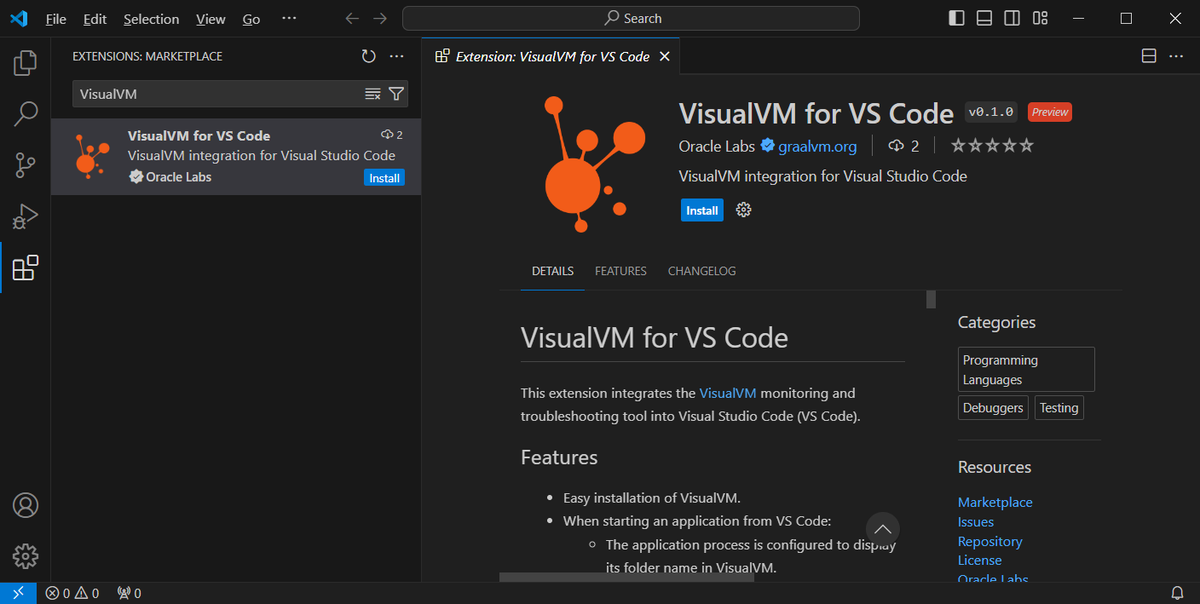Install extension from the details page
Viewport: 1200px width, 604px height.
tap(702, 210)
